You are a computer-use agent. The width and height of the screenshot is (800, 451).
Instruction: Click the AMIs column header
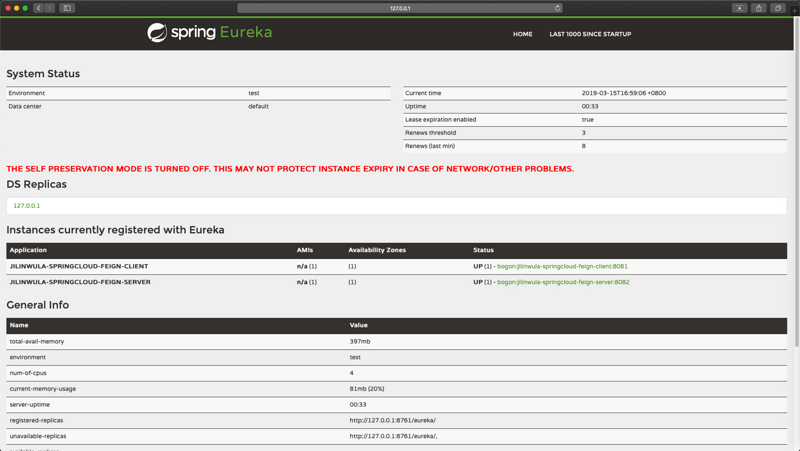click(305, 250)
